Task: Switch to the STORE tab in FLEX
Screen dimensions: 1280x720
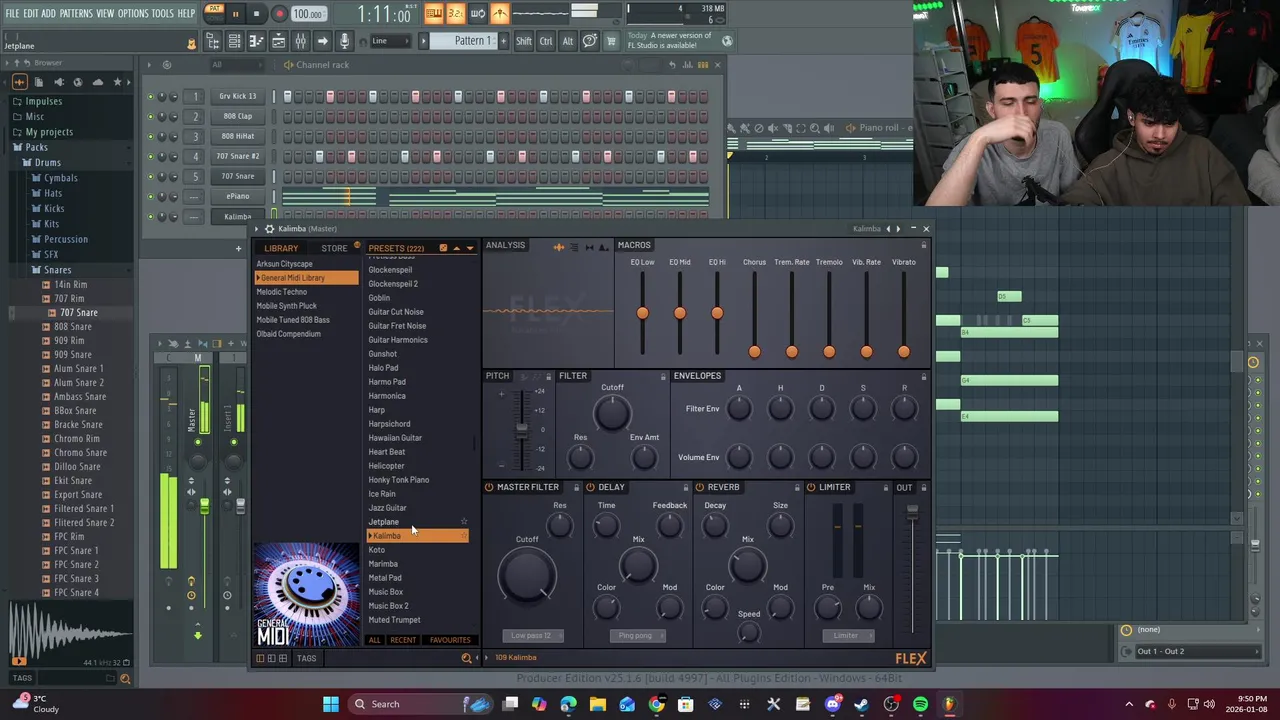Action: (x=334, y=249)
